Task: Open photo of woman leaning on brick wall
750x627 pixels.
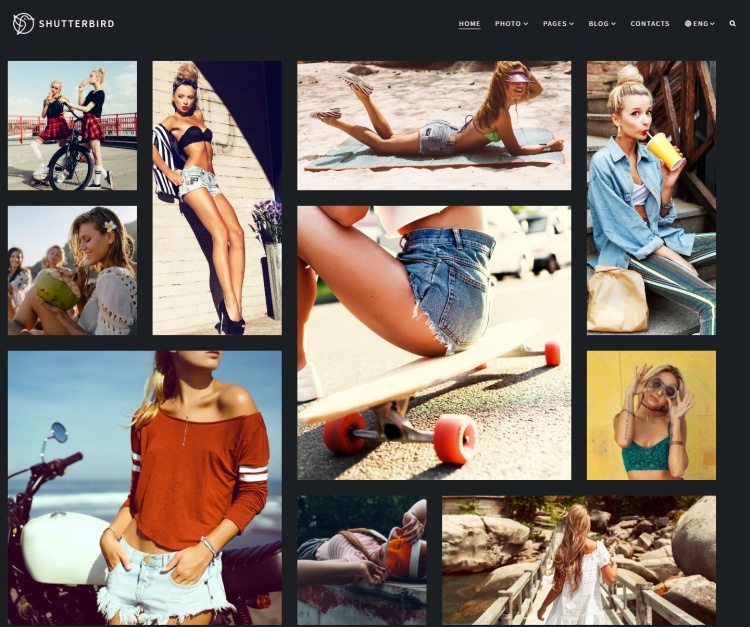Action: pyautogui.click(x=217, y=198)
